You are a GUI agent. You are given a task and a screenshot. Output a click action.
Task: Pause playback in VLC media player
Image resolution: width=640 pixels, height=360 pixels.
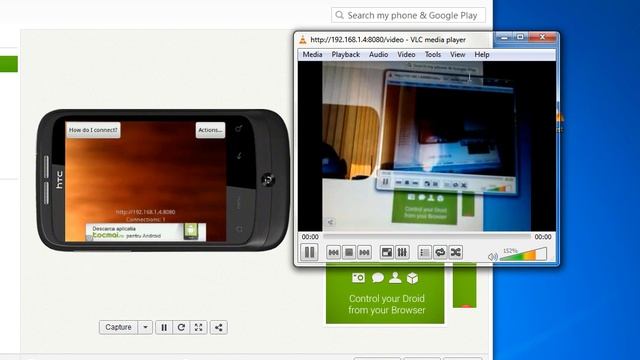tap(309, 252)
